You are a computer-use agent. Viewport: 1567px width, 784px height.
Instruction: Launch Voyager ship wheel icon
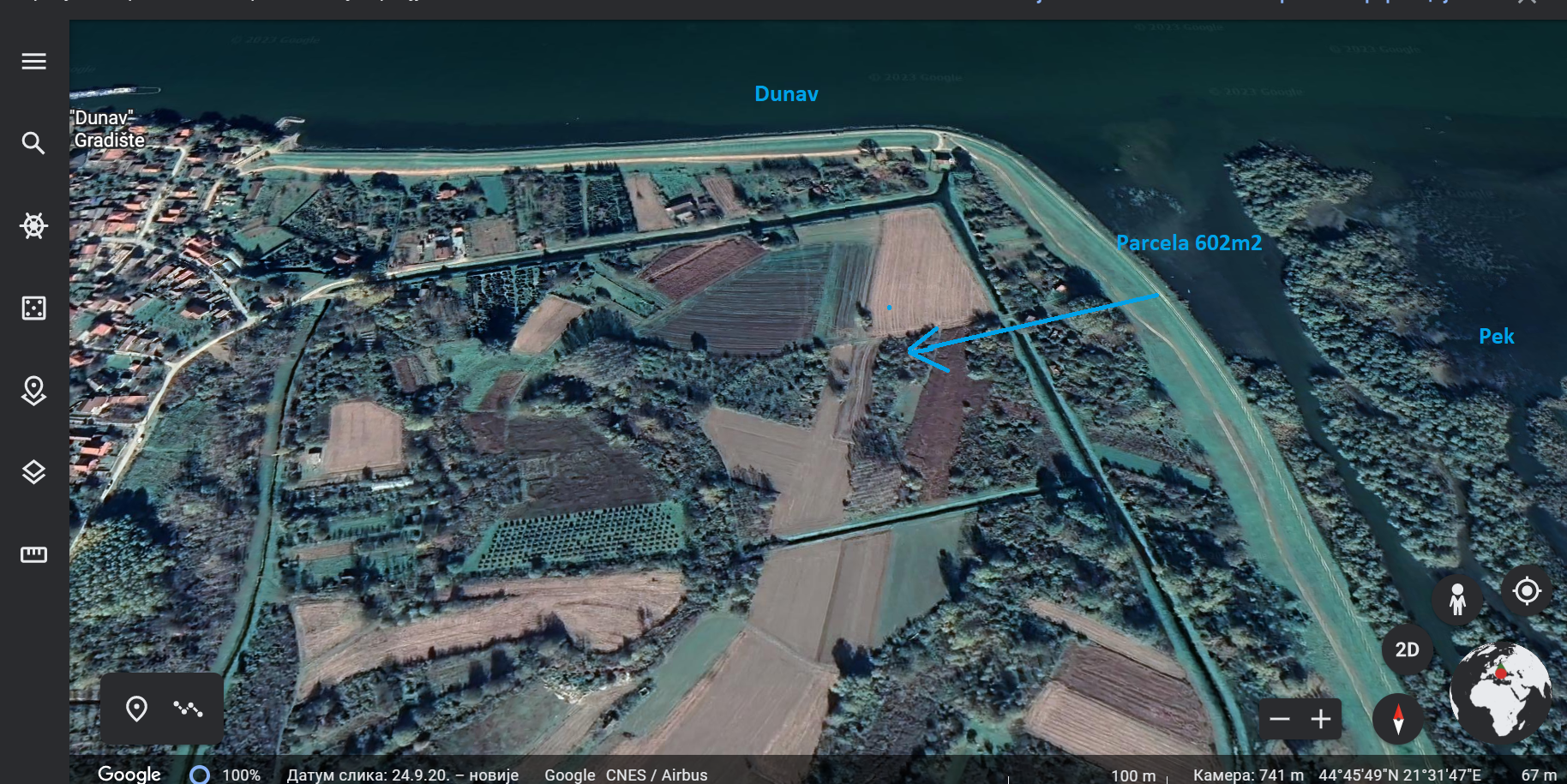(x=33, y=226)
